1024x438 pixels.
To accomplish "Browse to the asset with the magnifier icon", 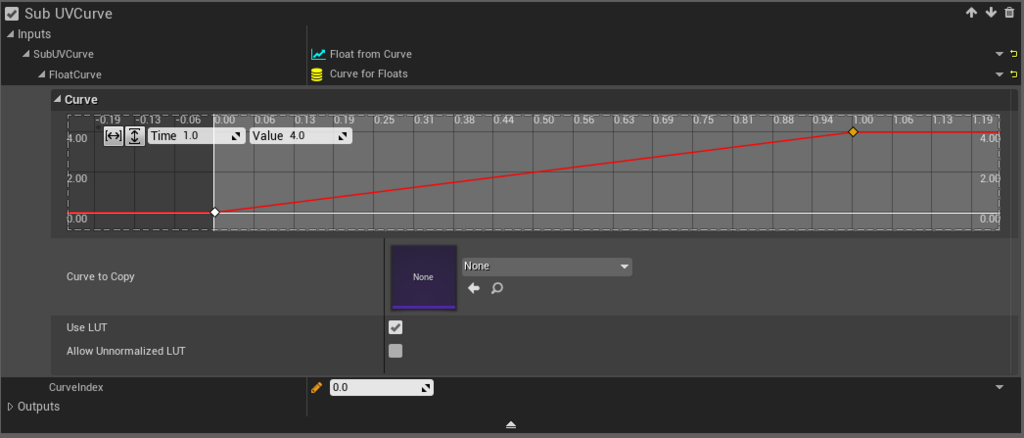I will point(497,288).
